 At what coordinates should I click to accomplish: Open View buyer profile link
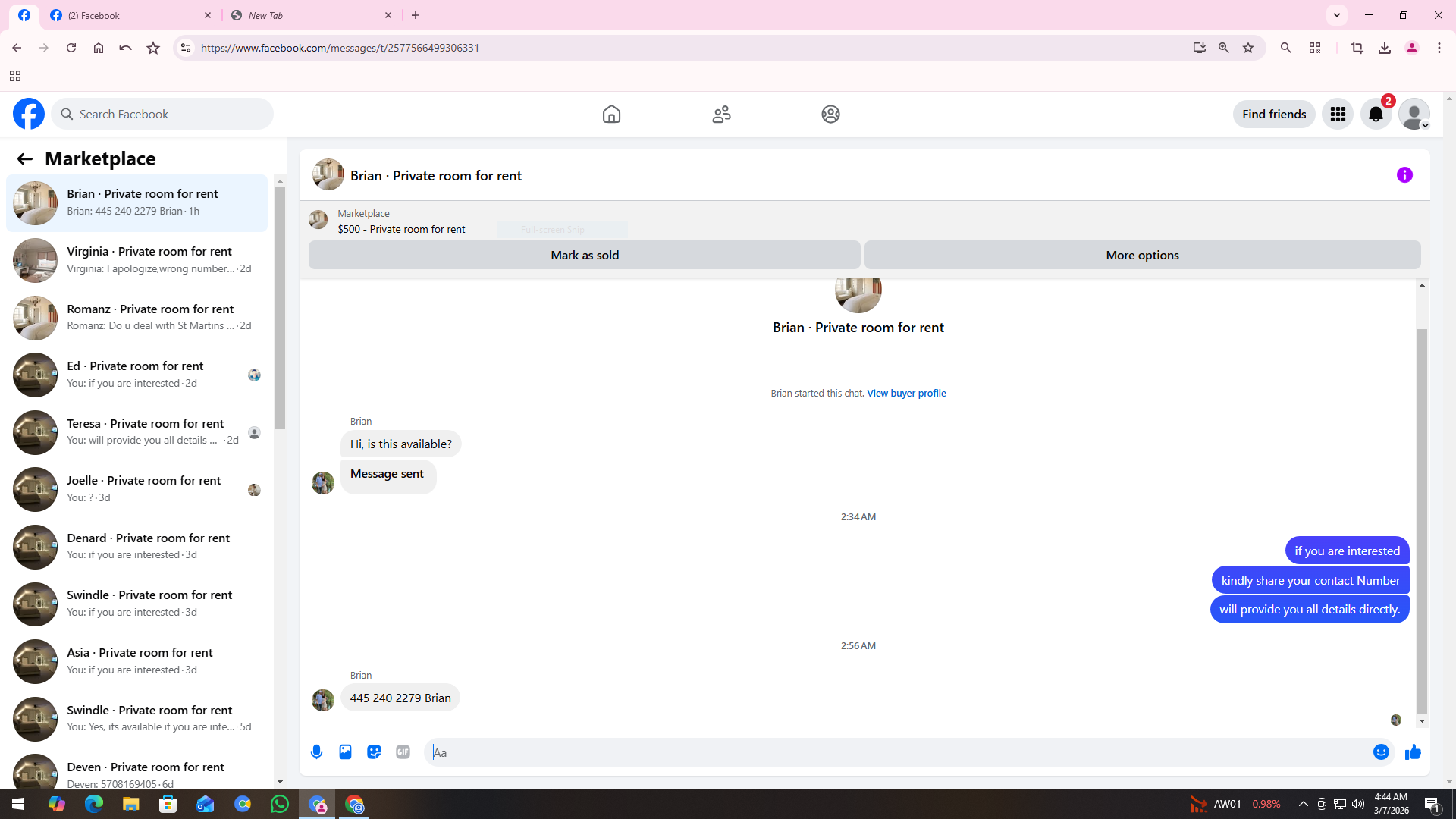(x=906, y=393)
